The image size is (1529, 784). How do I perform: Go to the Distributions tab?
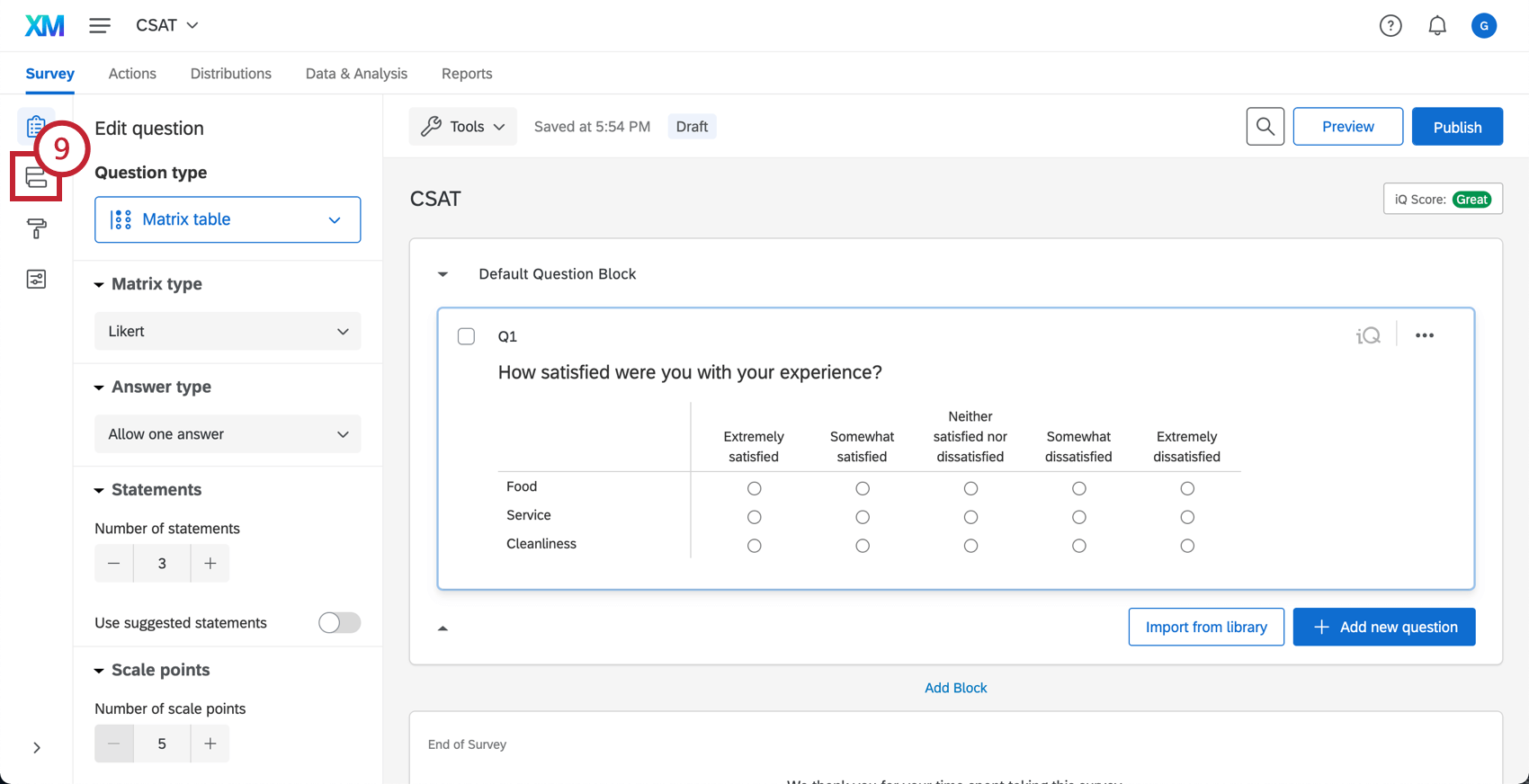click(x=230, y=74)
